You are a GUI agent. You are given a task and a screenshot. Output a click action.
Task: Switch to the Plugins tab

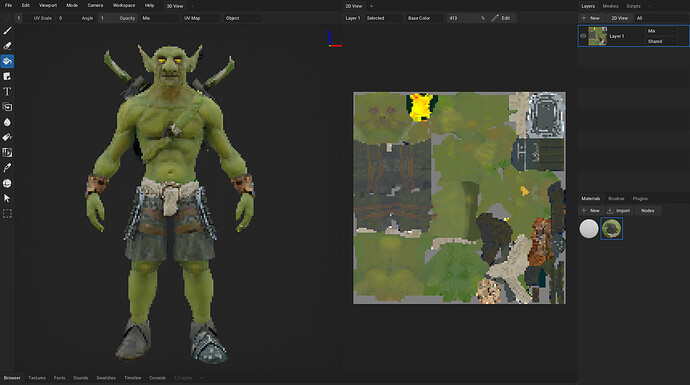tap(640, 198)
